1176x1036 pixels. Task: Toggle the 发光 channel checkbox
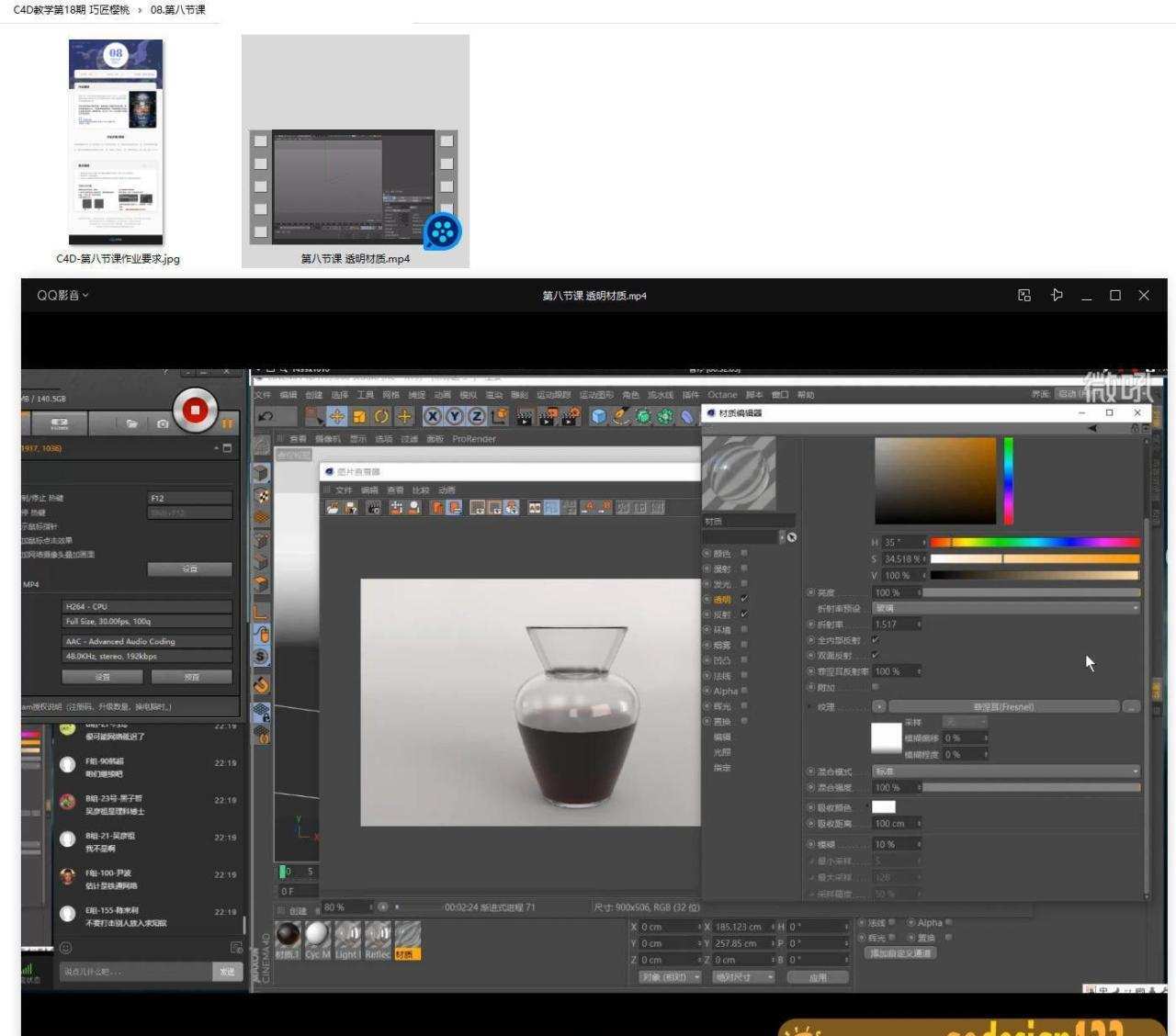pos(744,583)
